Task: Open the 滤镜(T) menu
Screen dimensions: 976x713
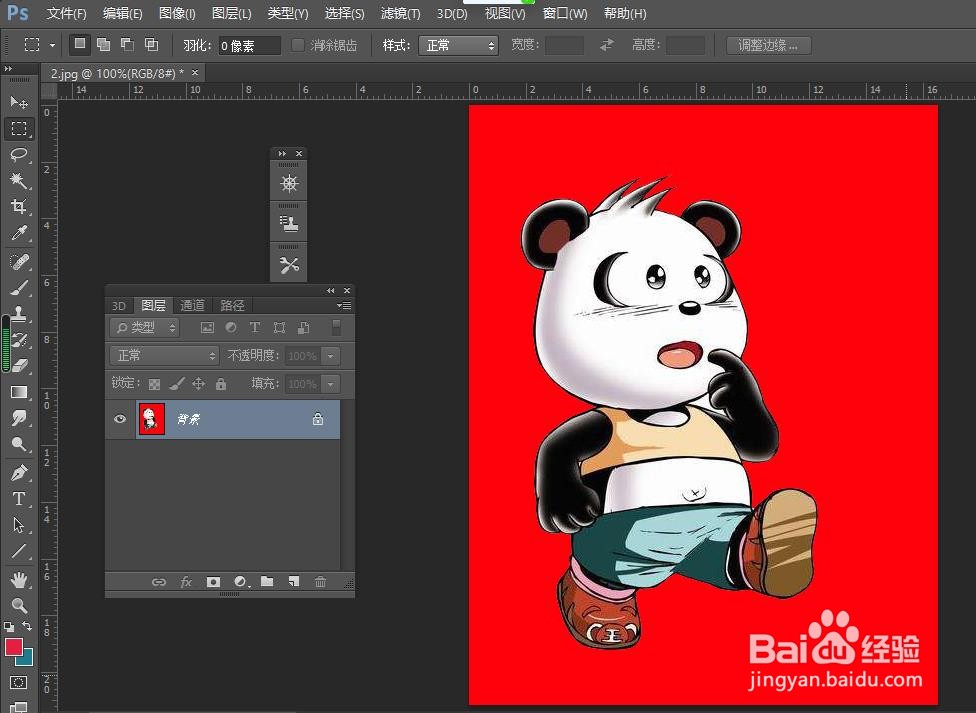Action: pos(400,13)
